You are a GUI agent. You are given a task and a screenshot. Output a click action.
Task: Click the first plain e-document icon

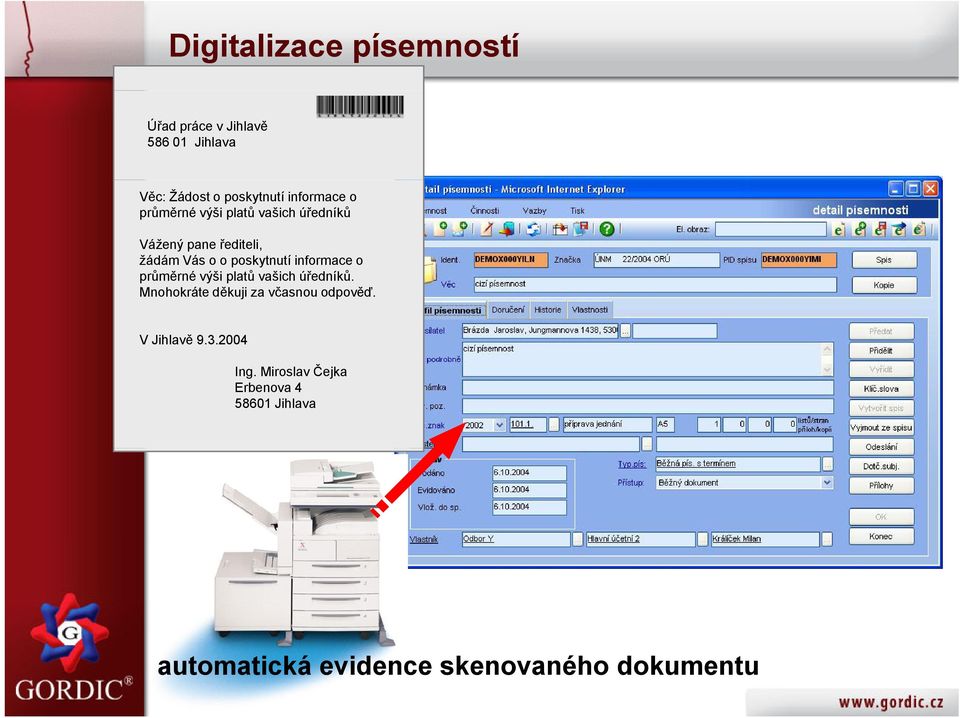click(x=839, y=230)
